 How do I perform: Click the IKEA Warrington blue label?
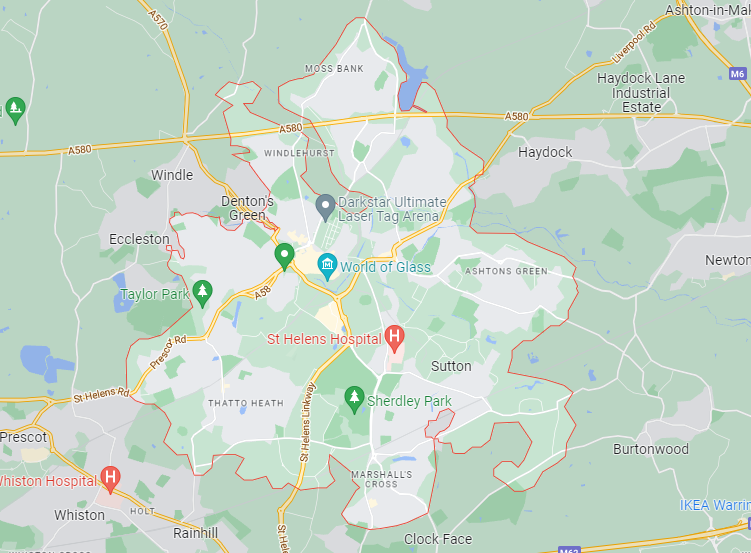click(715, 505)
